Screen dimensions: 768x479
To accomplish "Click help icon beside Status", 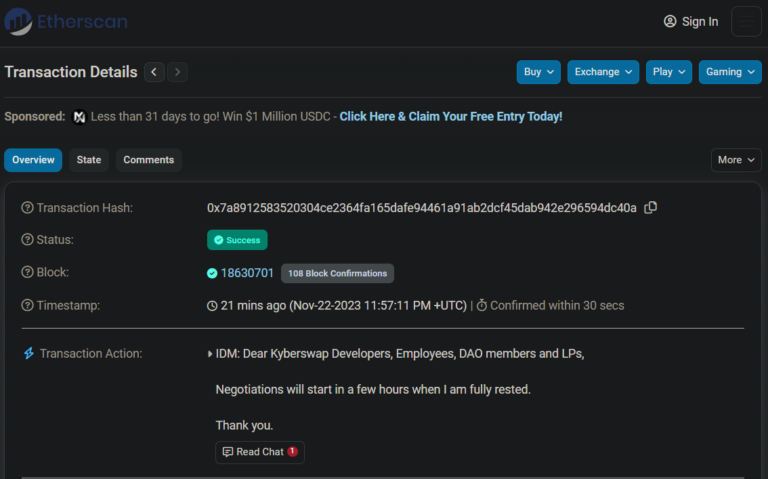I will (x=27, y=240).
